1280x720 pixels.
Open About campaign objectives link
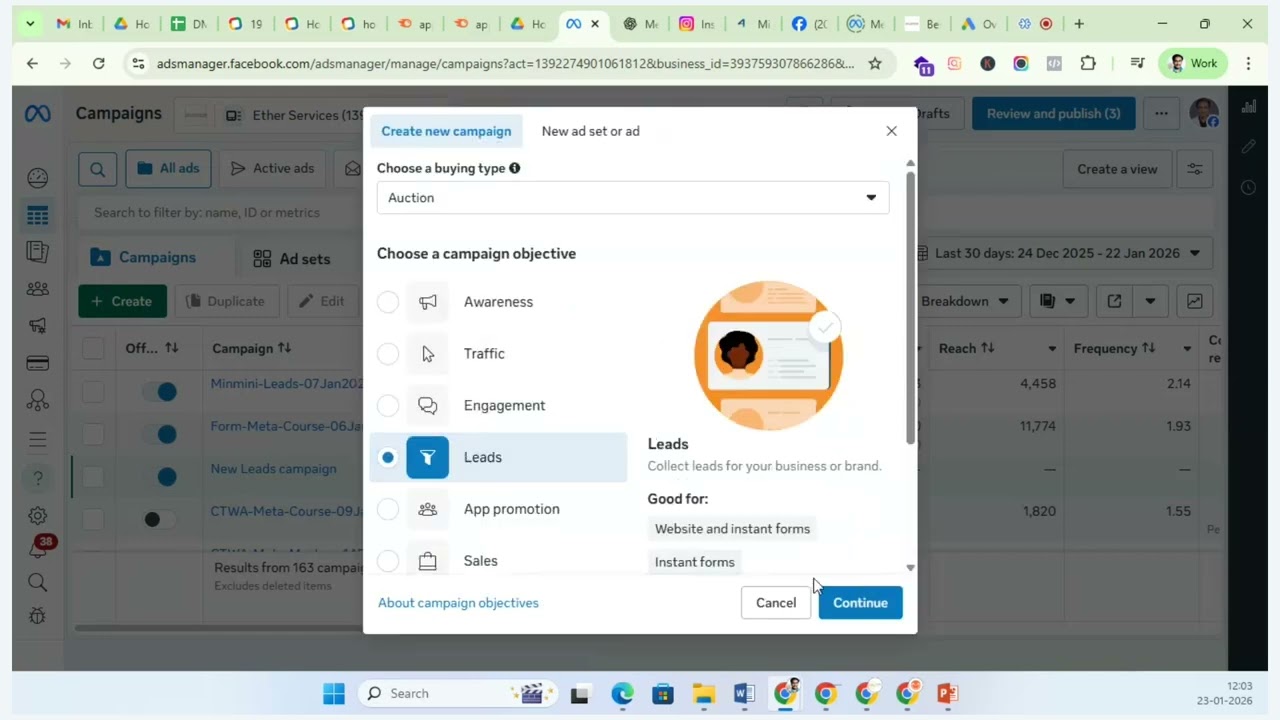[x=458, y=603]
